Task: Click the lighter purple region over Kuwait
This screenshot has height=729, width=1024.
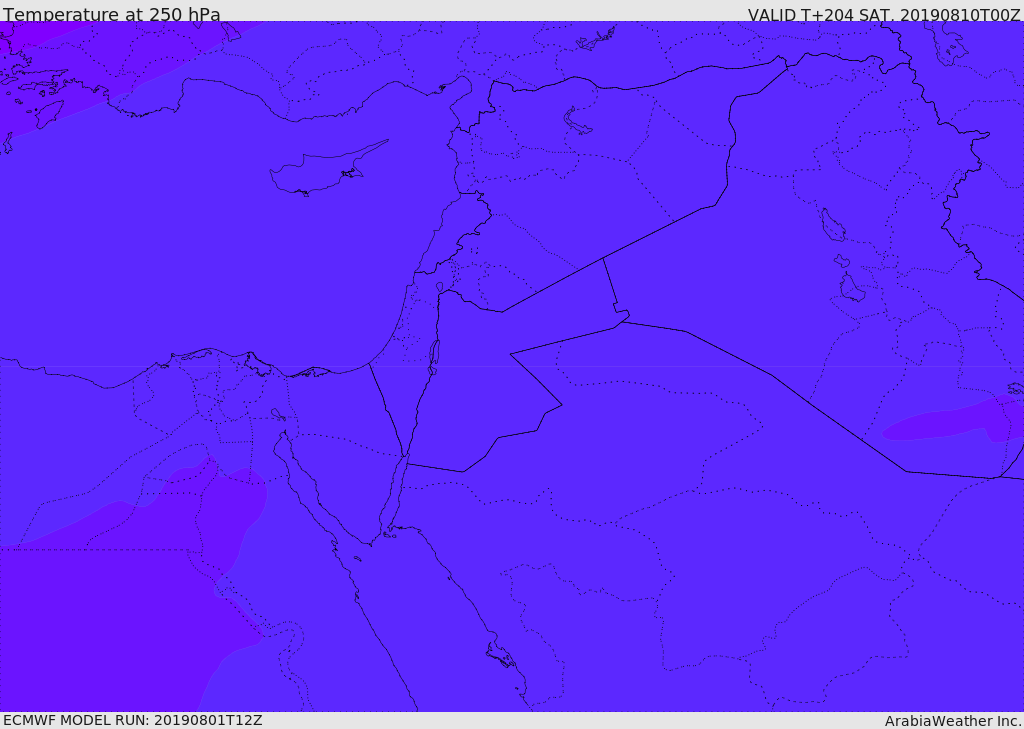Action: tap(955, 419)
